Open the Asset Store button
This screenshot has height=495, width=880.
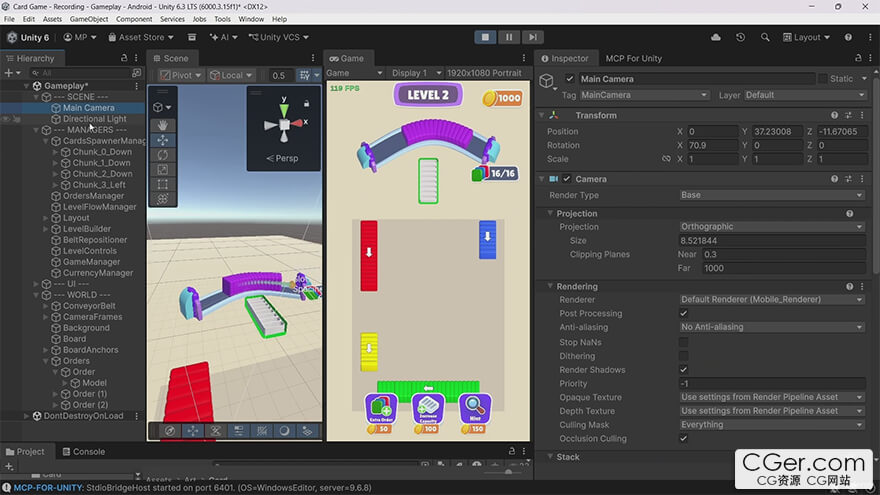coord(141,37)
